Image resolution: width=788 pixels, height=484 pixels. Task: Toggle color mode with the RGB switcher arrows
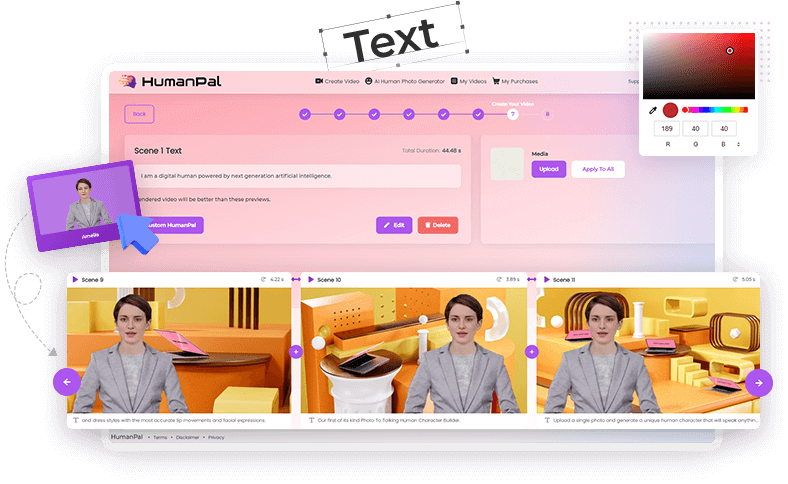pyautogui.click(x=738, y=144)
